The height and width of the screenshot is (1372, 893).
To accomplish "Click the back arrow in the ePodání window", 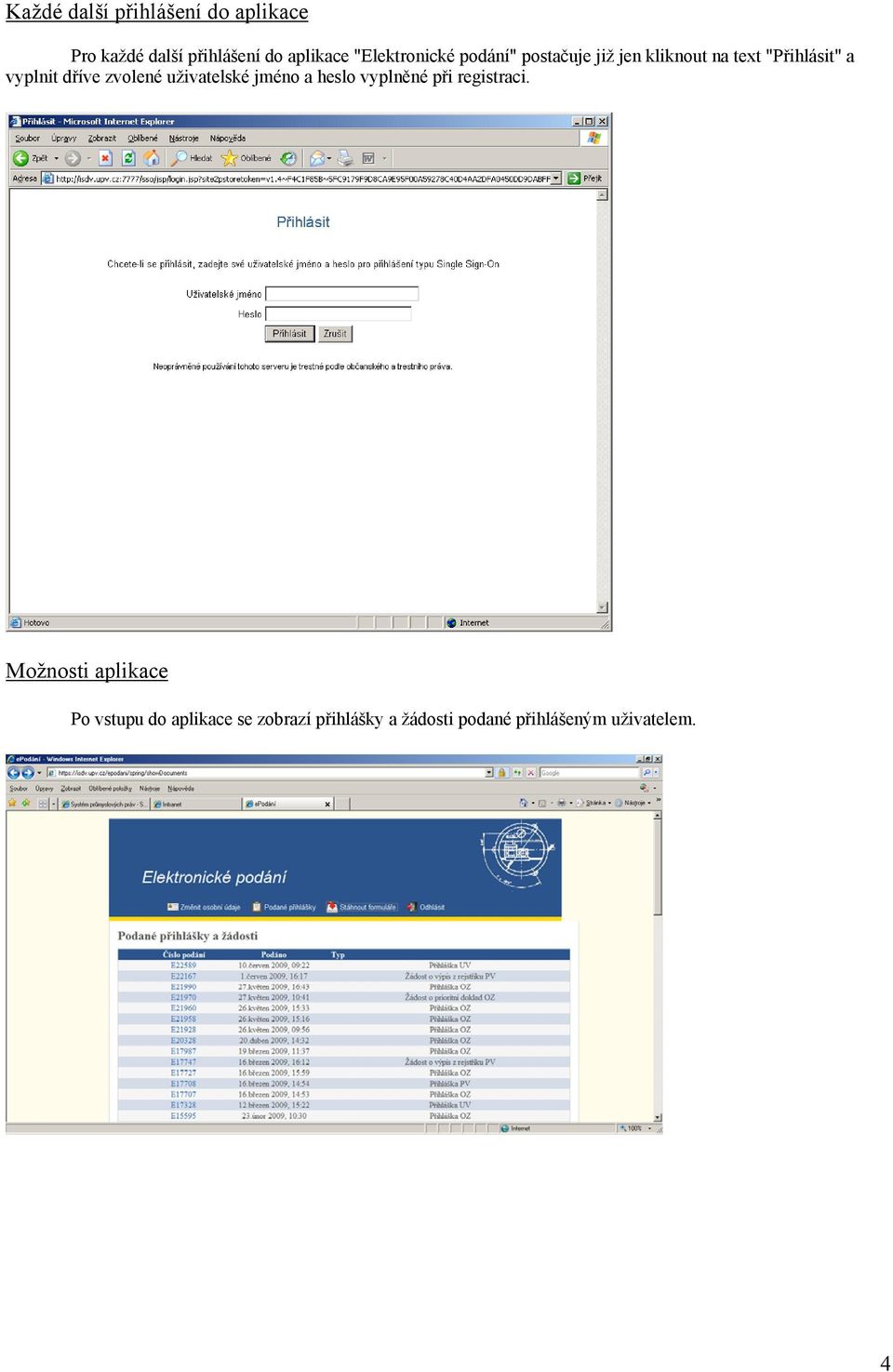I will point(14,773).
